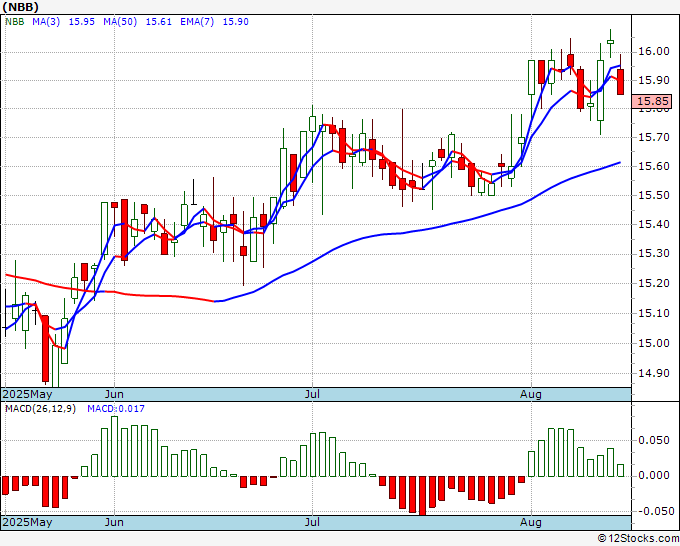The image size is (680, 546).
Task: Click the Jun label on price chart axis
Action: pos(114,394)
